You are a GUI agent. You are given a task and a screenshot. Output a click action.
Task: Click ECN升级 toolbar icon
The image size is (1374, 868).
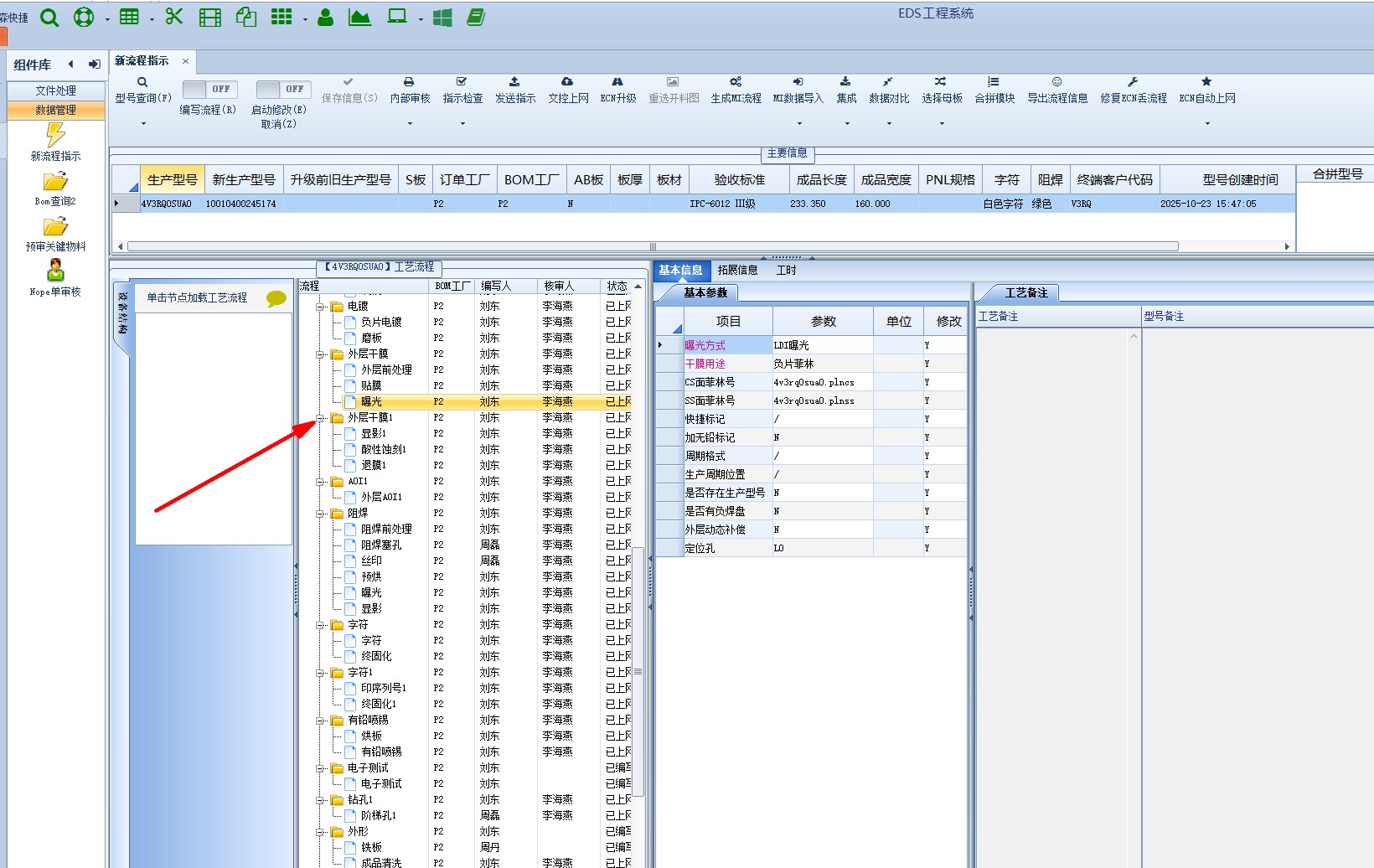[x=618, y=90]
